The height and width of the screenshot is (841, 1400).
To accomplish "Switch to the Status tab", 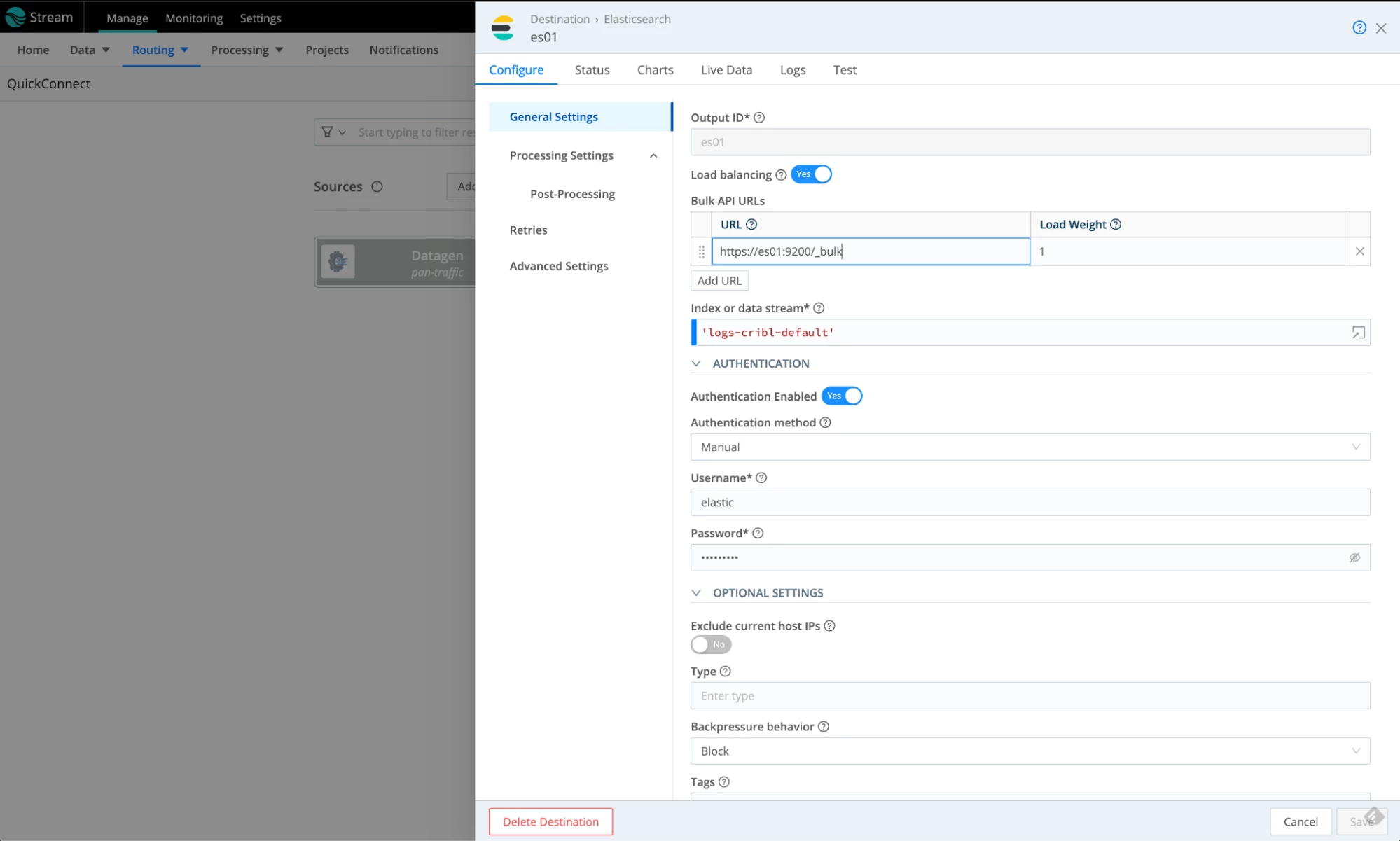I will [592, 69].
